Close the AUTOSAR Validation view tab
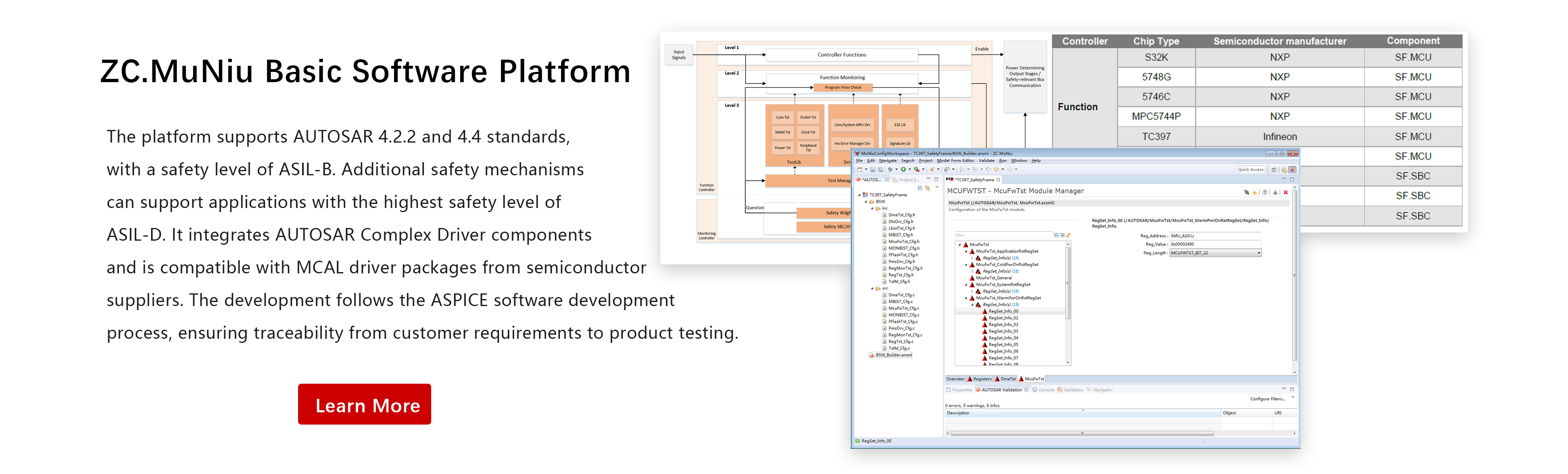The height and width of the screenshot is (474, 1568). 1026,390
